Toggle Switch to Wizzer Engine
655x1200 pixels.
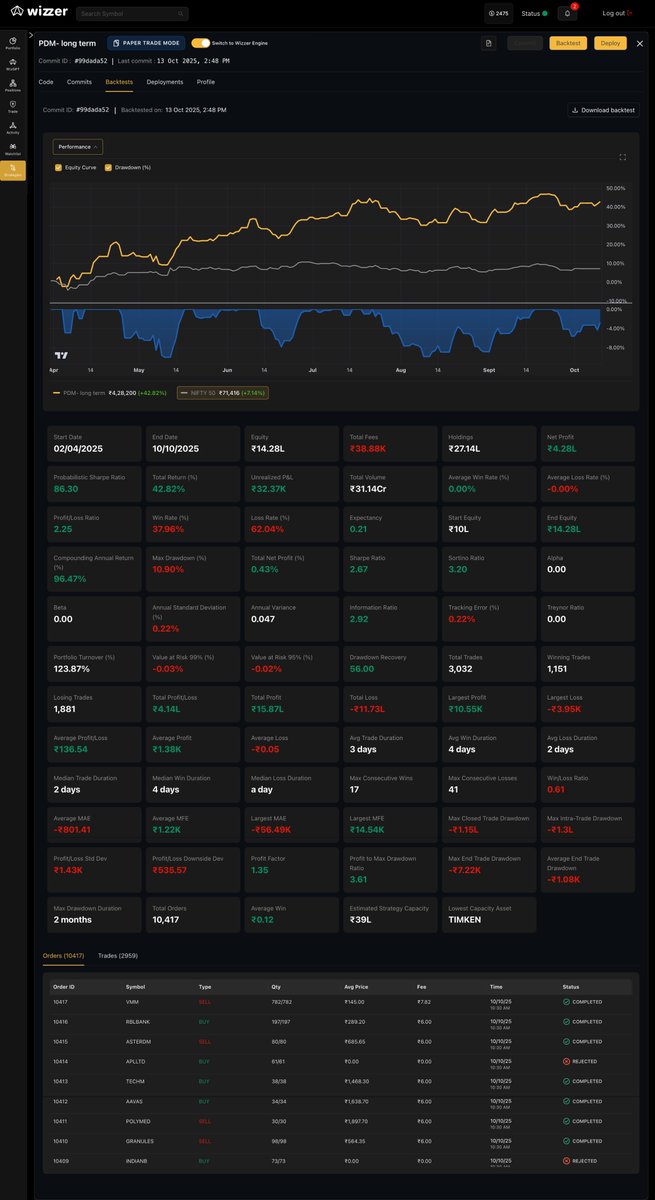[x=201, y=43]
